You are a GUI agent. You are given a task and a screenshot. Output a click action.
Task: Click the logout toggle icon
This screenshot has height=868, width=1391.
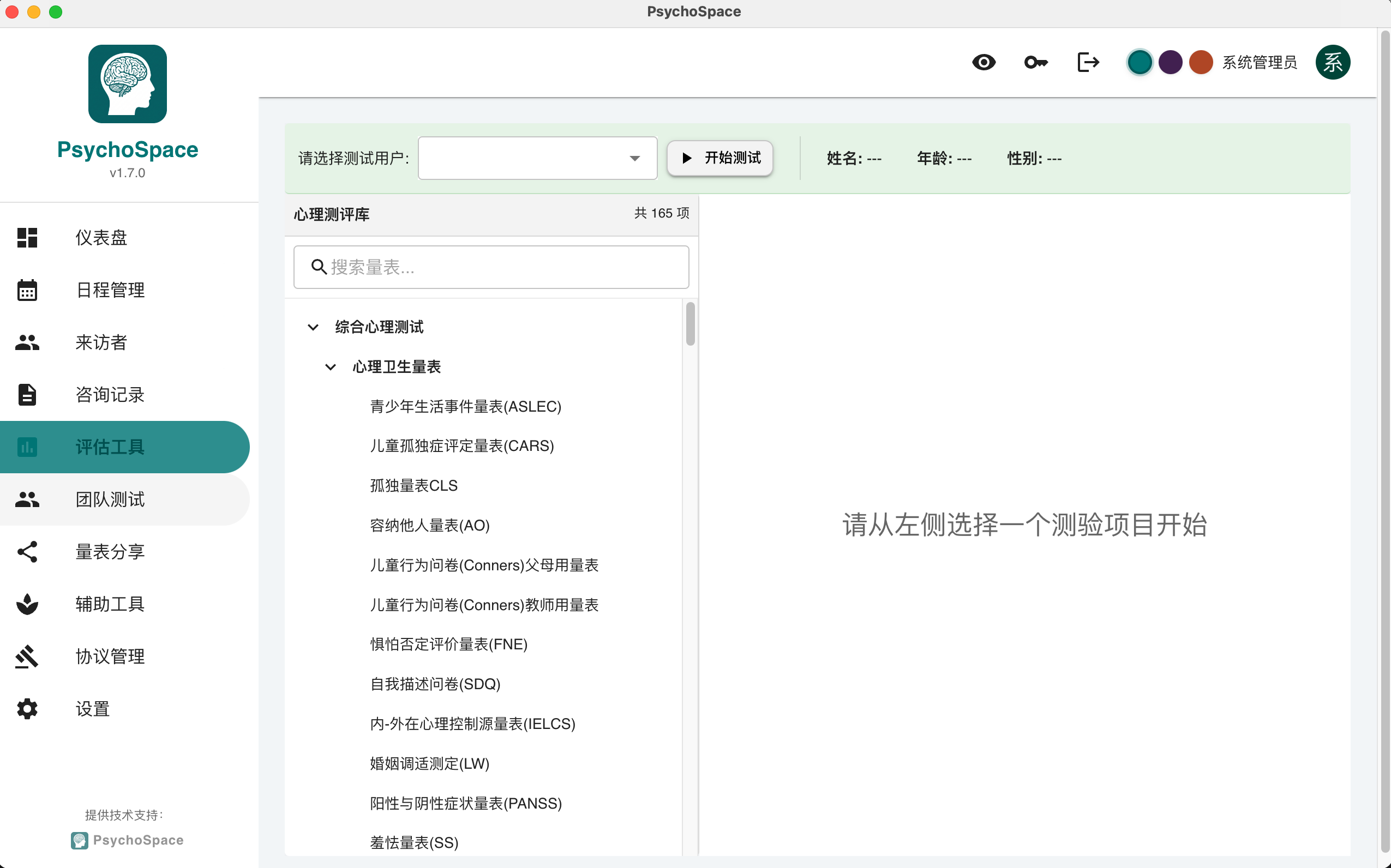(1087, 62)
